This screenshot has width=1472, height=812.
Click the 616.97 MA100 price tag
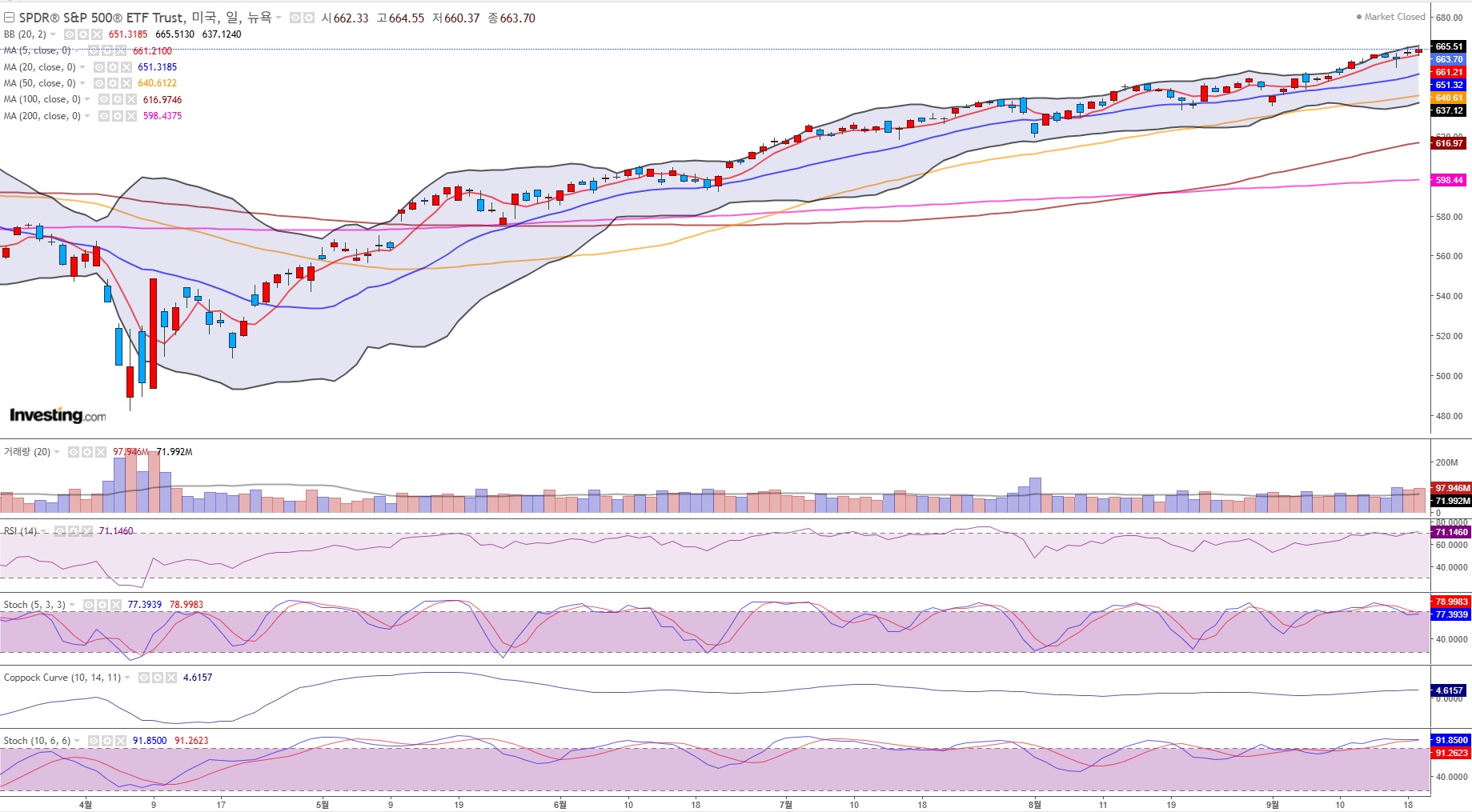(1449, 143)
